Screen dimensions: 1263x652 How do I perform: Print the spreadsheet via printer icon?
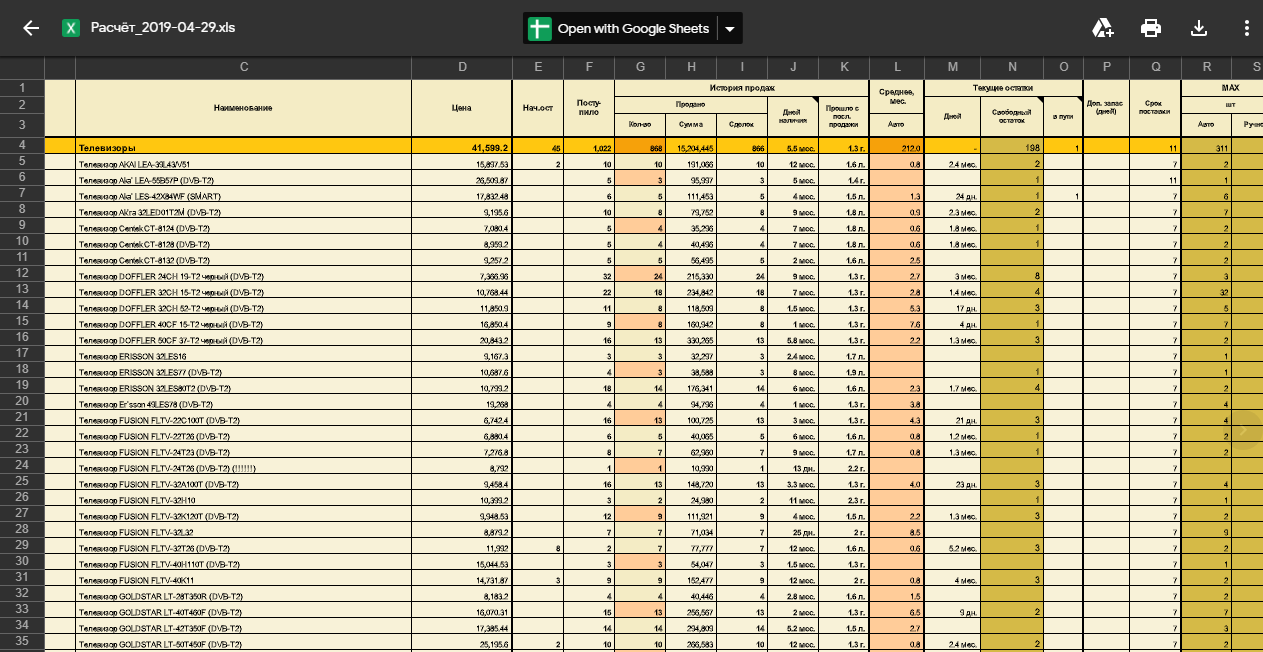[x=1151, y=28]
